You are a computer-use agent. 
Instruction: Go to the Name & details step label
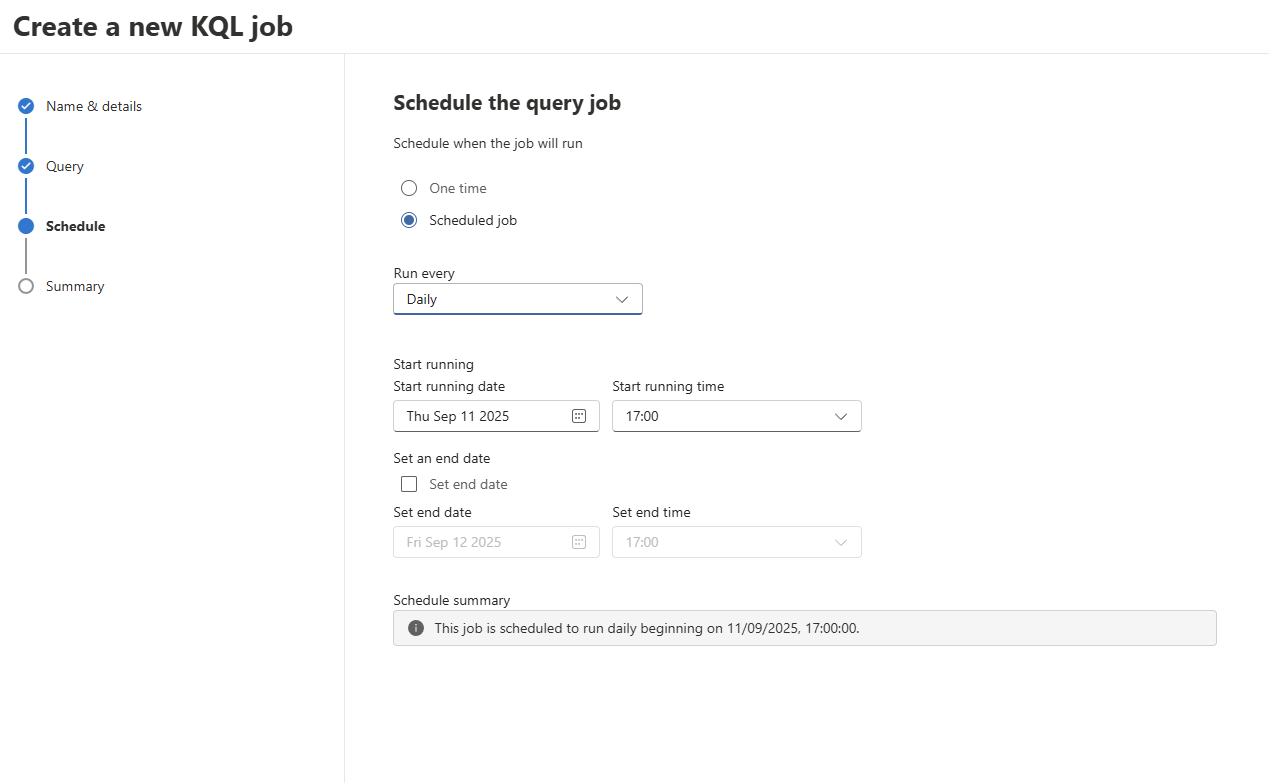tap(94, 106)
